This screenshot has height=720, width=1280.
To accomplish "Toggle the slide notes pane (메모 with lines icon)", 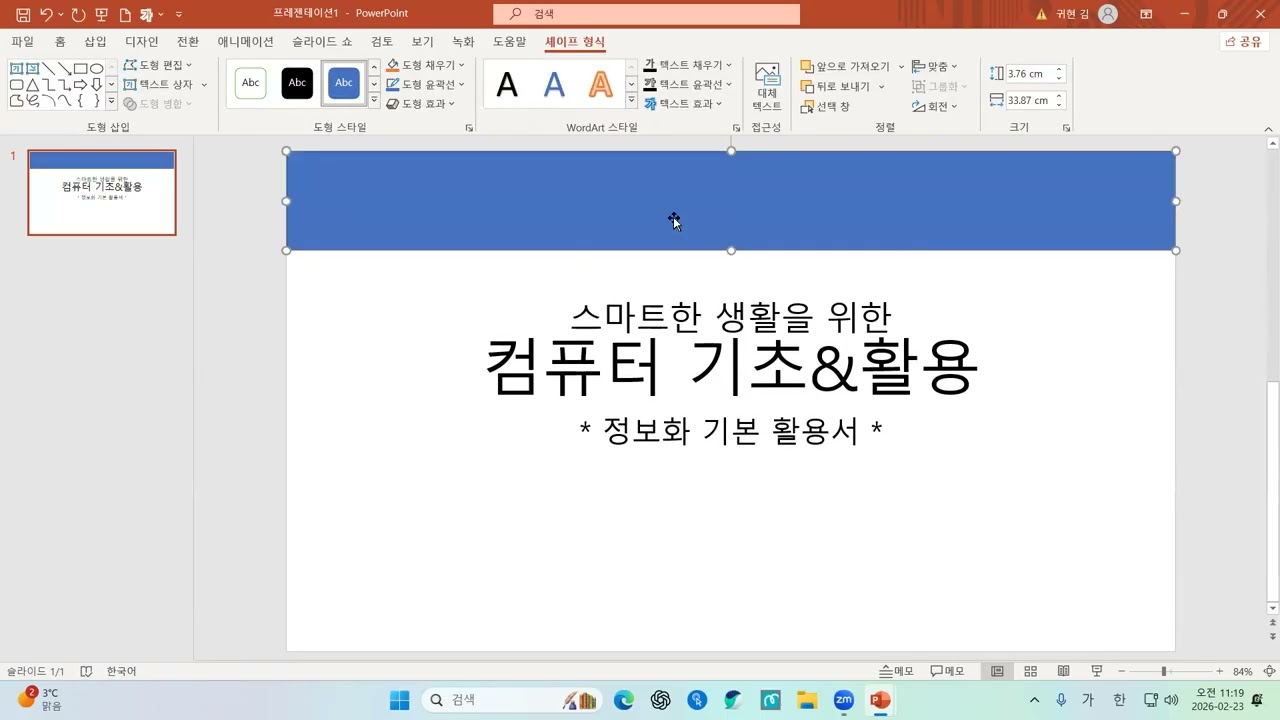I will [897, 671].
